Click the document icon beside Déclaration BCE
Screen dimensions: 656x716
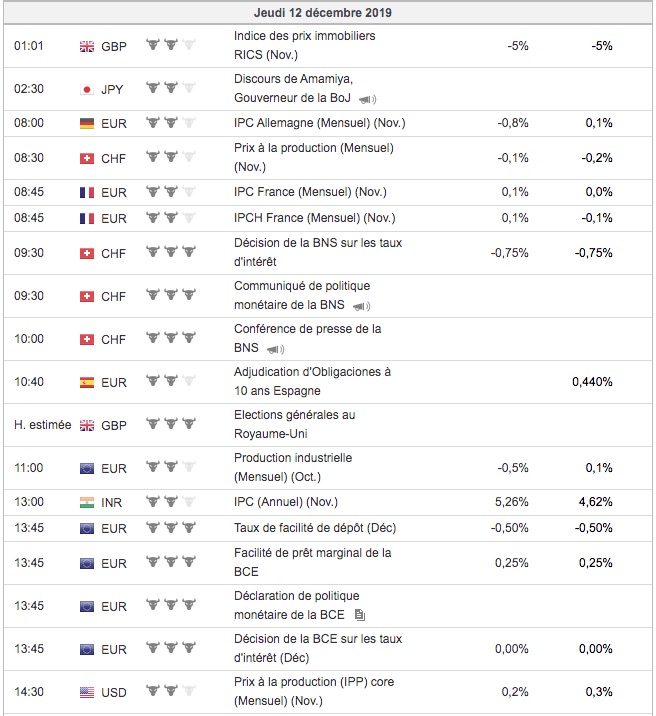[x=360, y=615]
